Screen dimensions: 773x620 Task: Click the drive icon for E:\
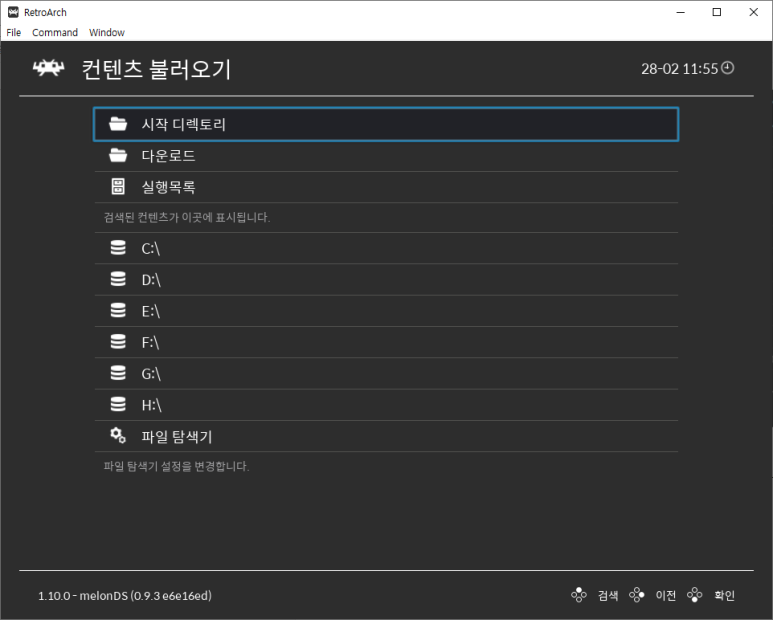[x=118, y=310]
